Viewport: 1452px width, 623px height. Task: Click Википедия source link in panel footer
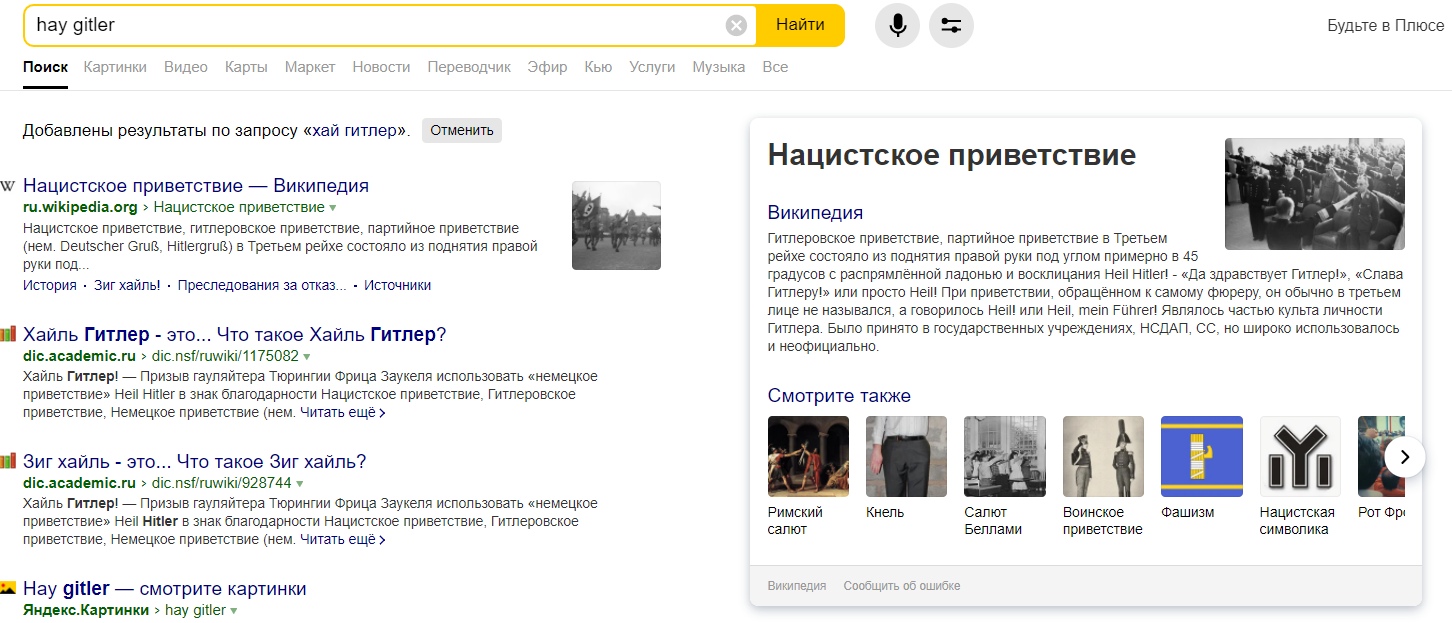pos(797,586)
